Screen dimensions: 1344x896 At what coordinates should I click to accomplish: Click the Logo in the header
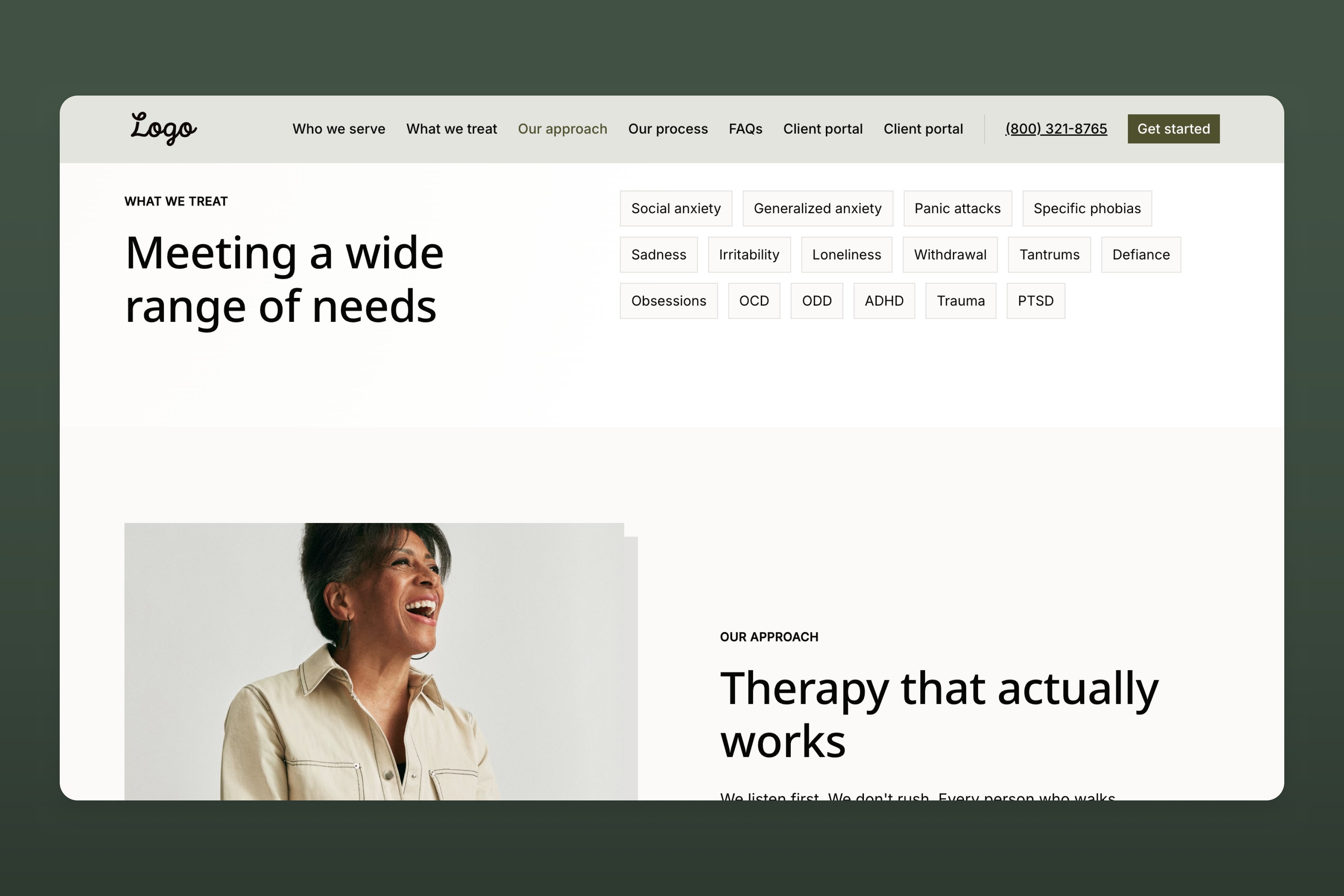(x=164, y=128)
